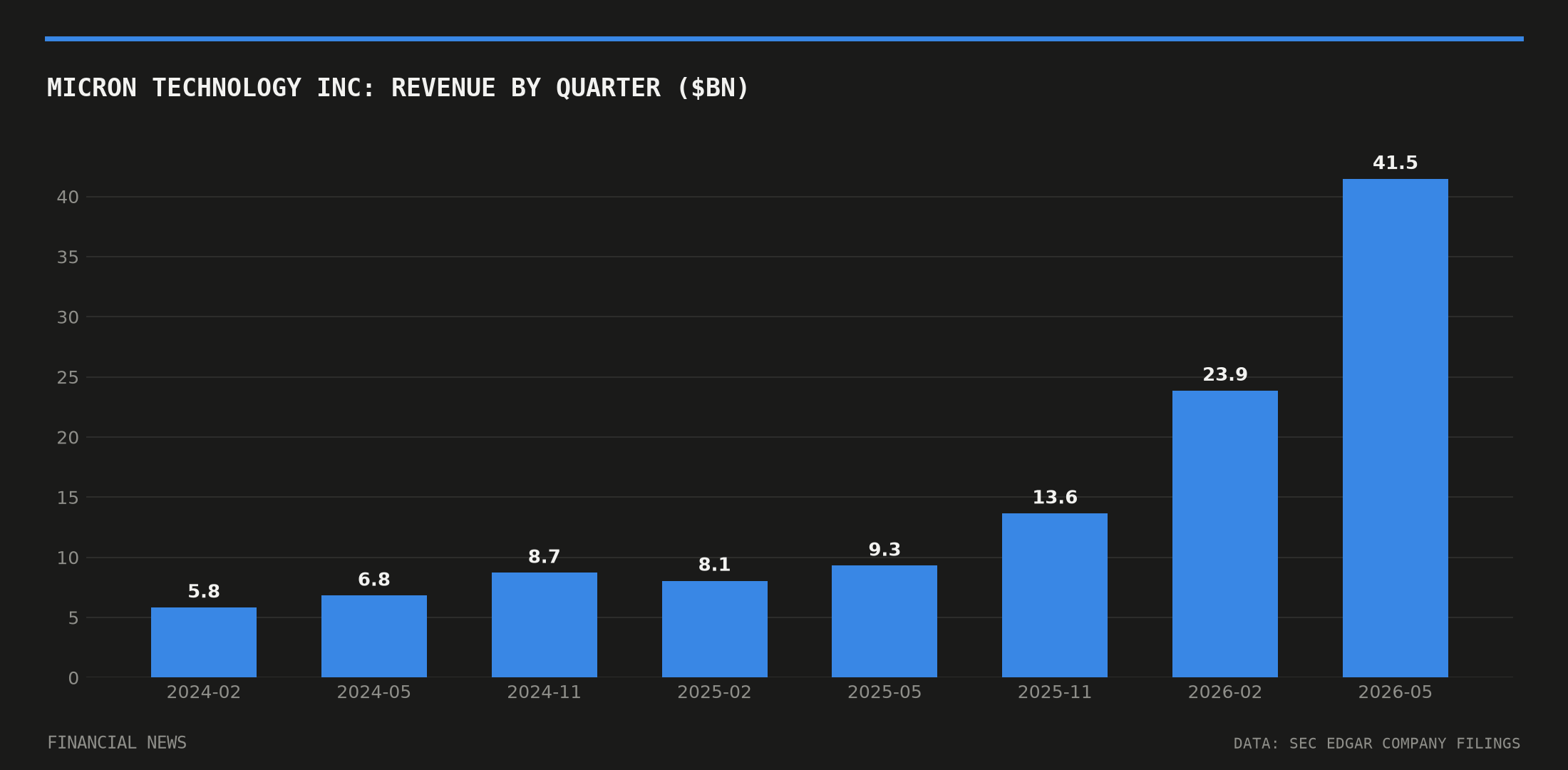
Task: Click the 41.5 value label
Action: tap(1396, 163)
